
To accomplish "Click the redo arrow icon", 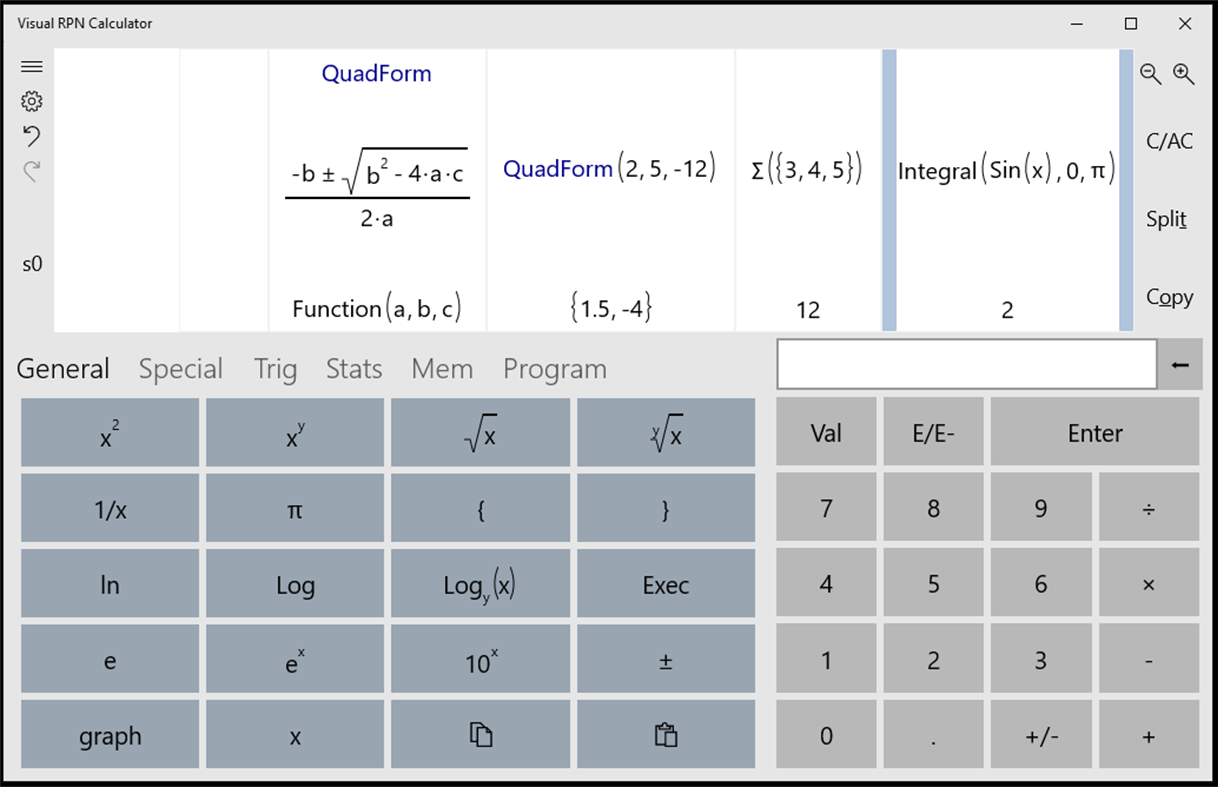I will pos(31,170).
